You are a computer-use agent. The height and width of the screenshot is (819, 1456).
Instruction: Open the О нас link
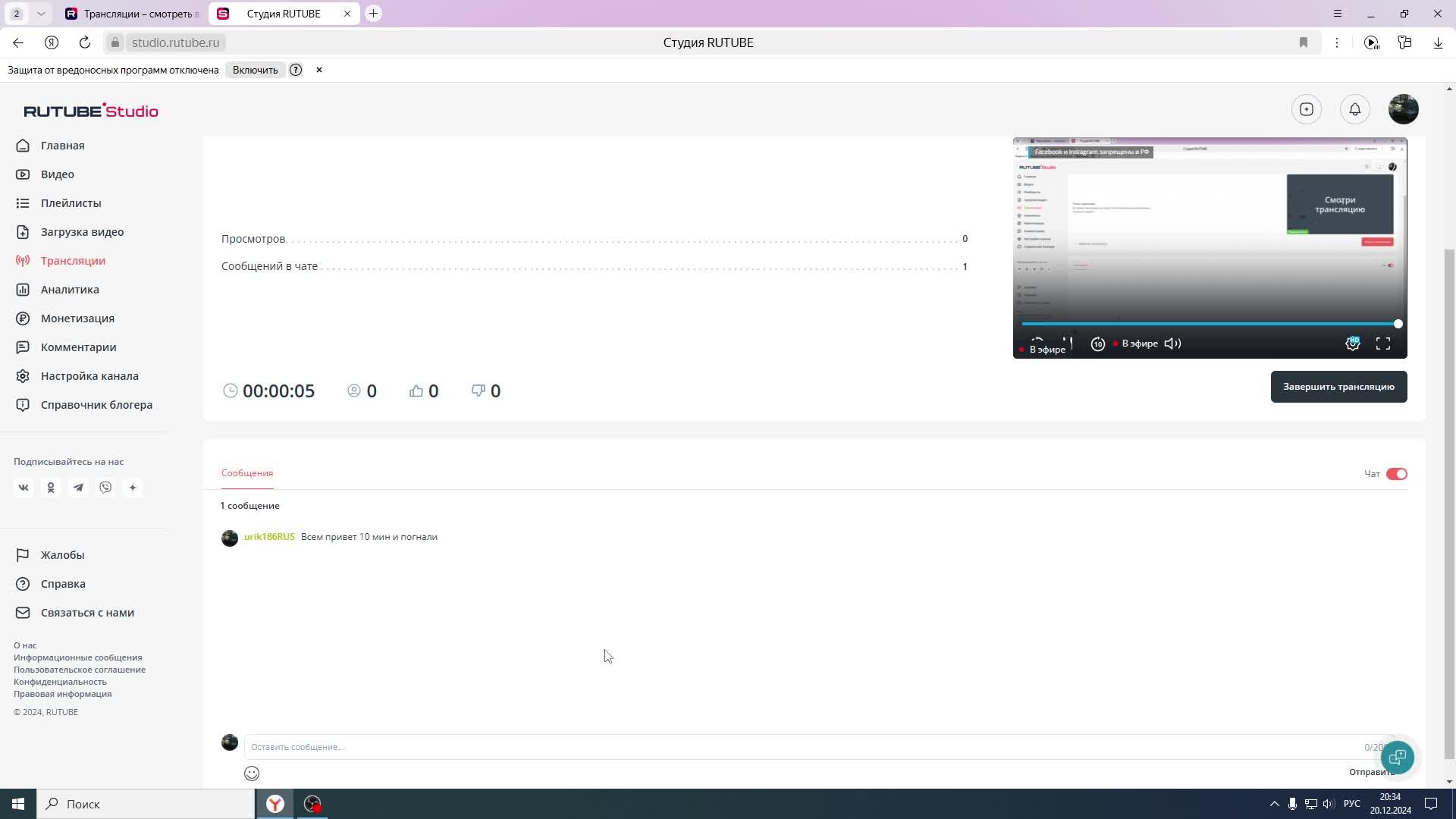pyautogui.click(x=25, y=645)
